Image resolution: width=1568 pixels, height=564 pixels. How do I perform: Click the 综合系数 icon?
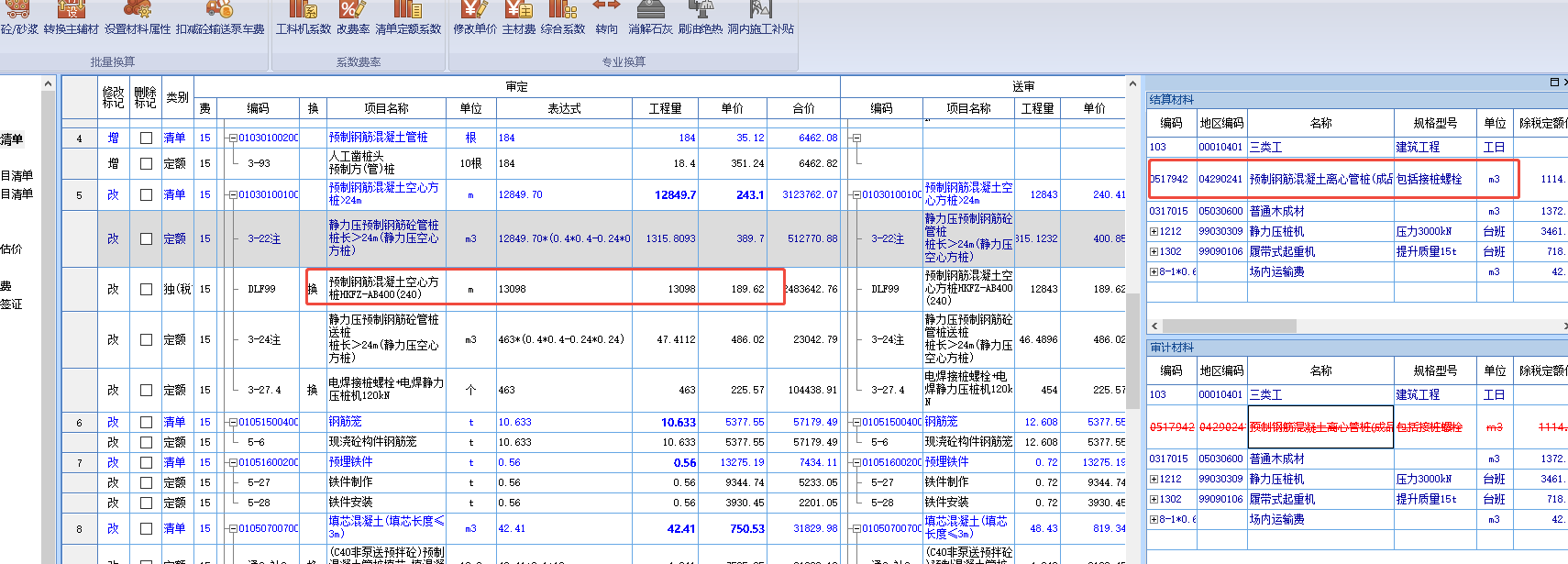point(563,9)
